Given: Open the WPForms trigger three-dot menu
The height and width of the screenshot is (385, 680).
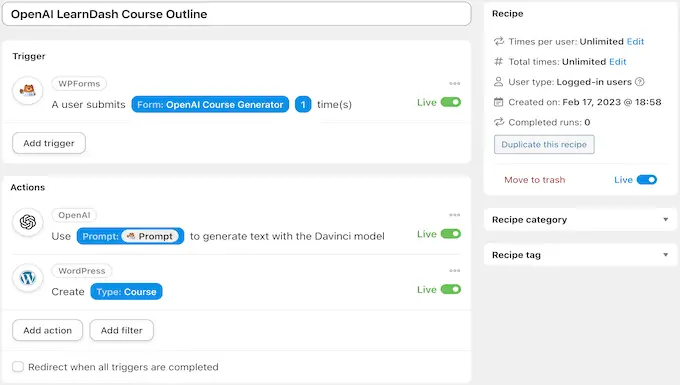Looking at the screenshot, I should point(454,83).
